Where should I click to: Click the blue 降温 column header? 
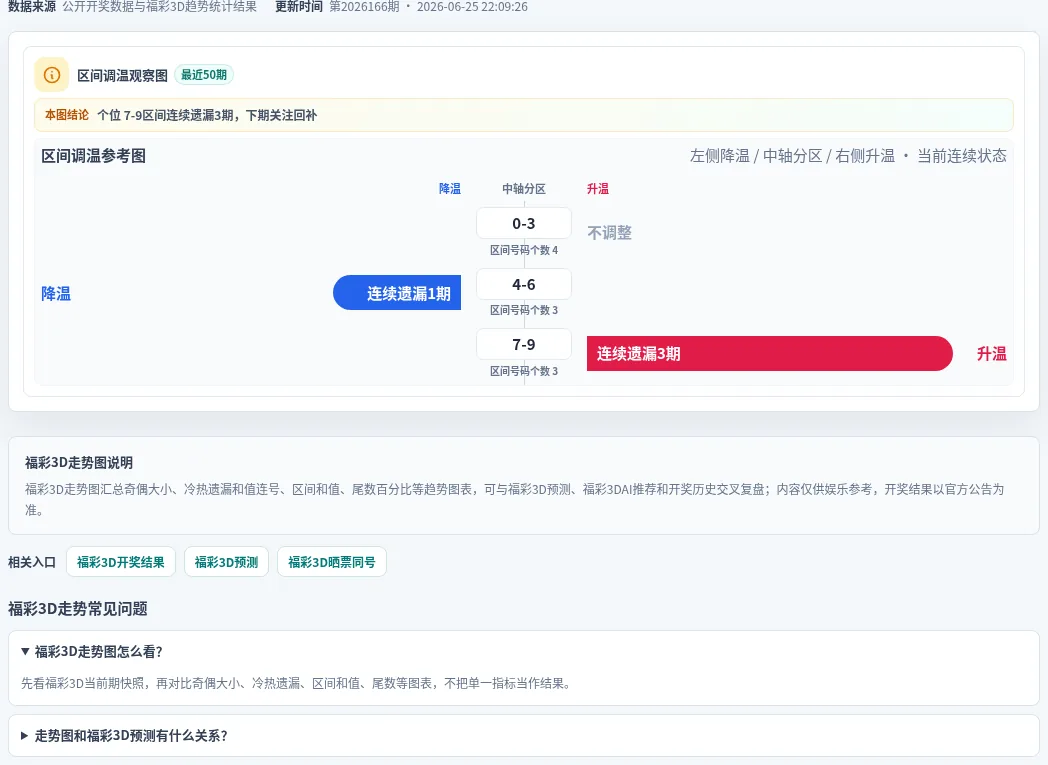pos(450,188)
